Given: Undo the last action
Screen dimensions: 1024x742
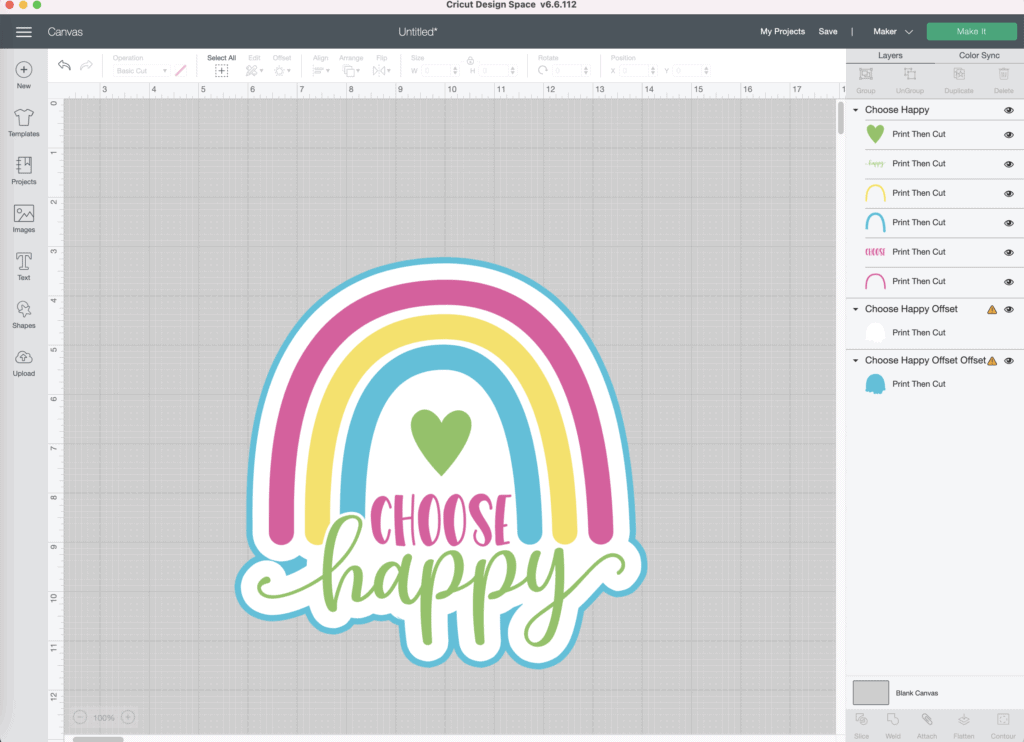Looking at the screenshot, I should pos(64,65).
